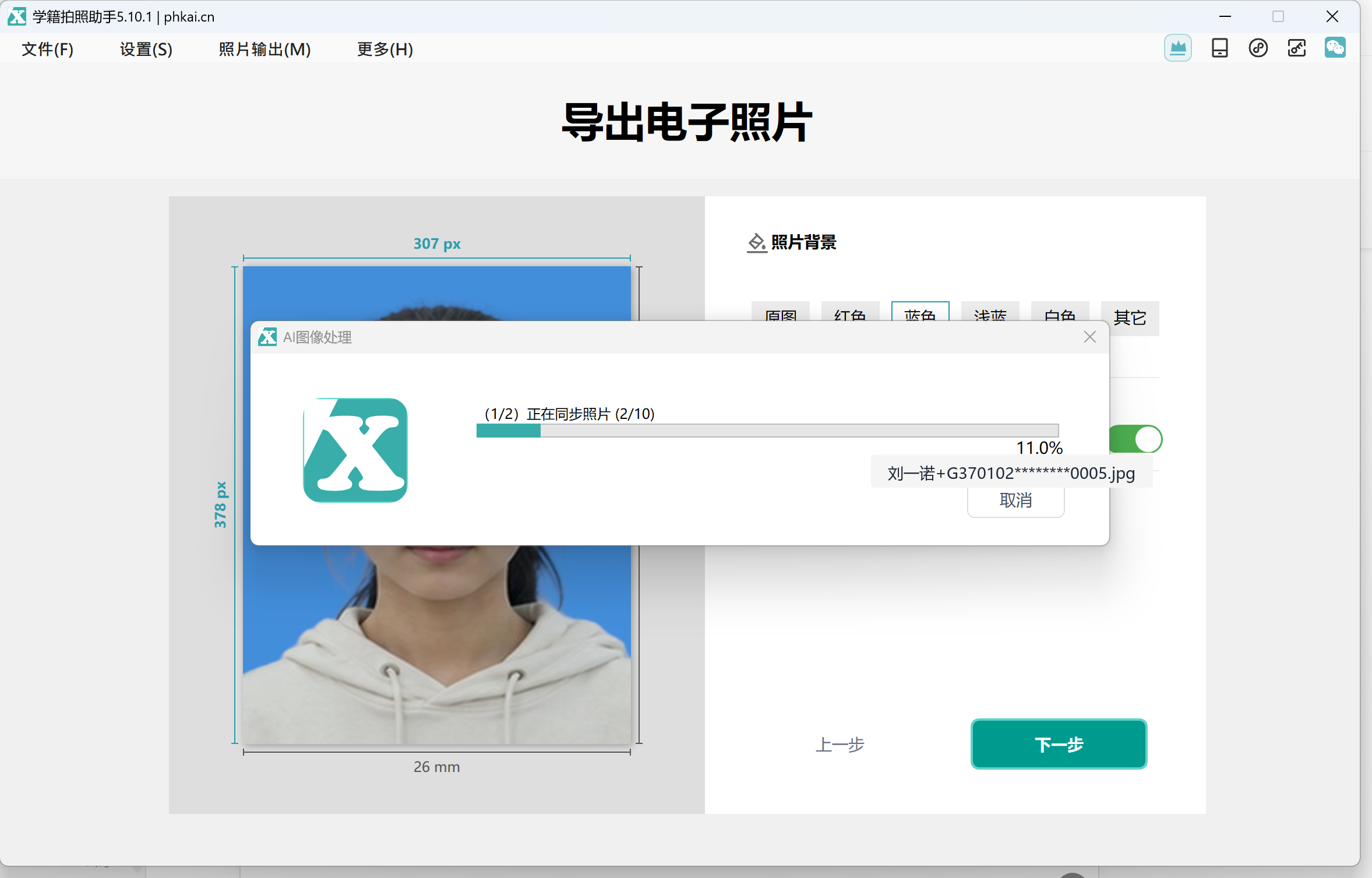Click the large X logo in the AI dialog
This screenshot has height=878, width=1372.
coord(355,450)
